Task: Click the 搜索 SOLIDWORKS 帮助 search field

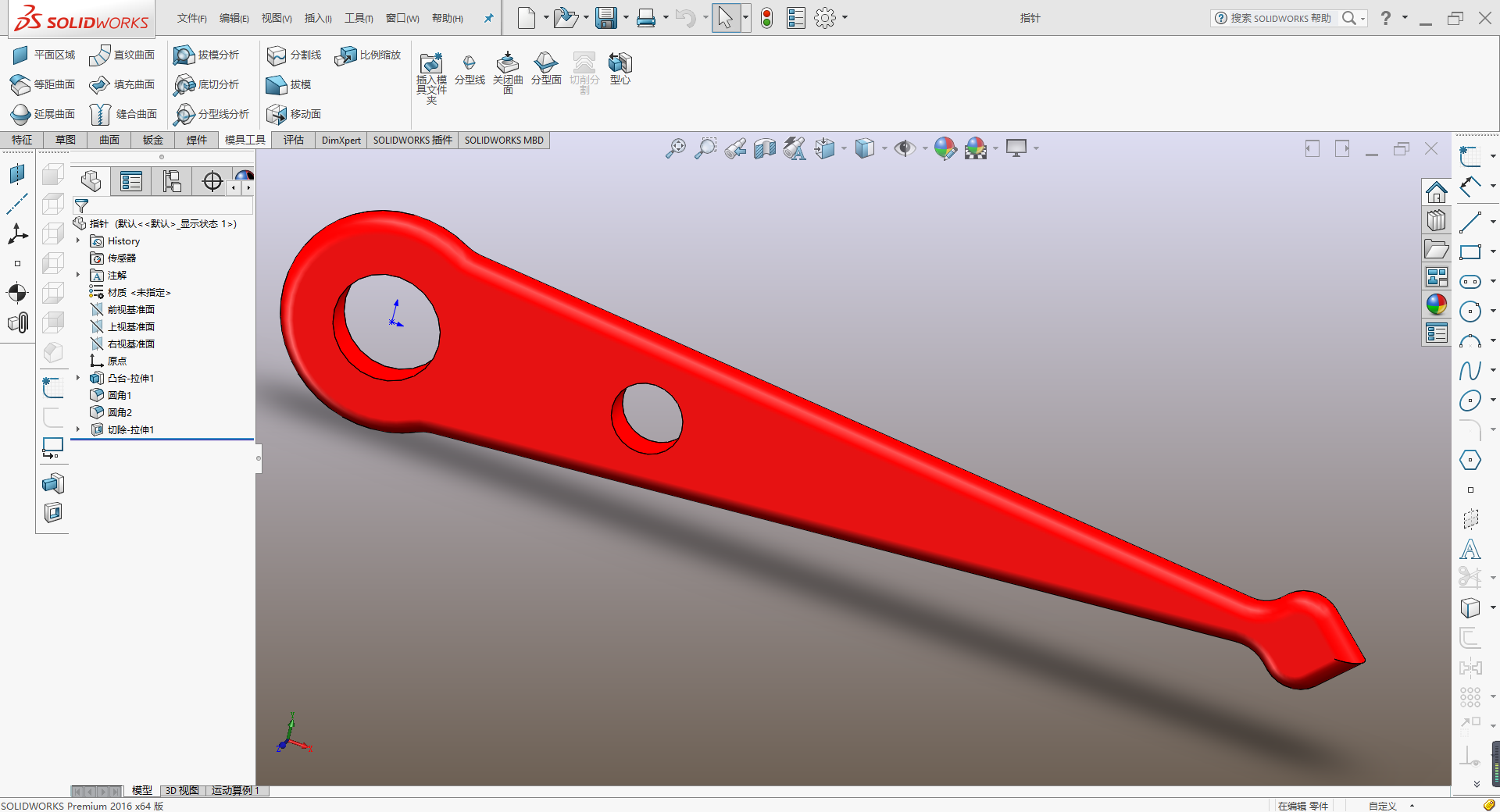Action: click(x=1281, y=18)
